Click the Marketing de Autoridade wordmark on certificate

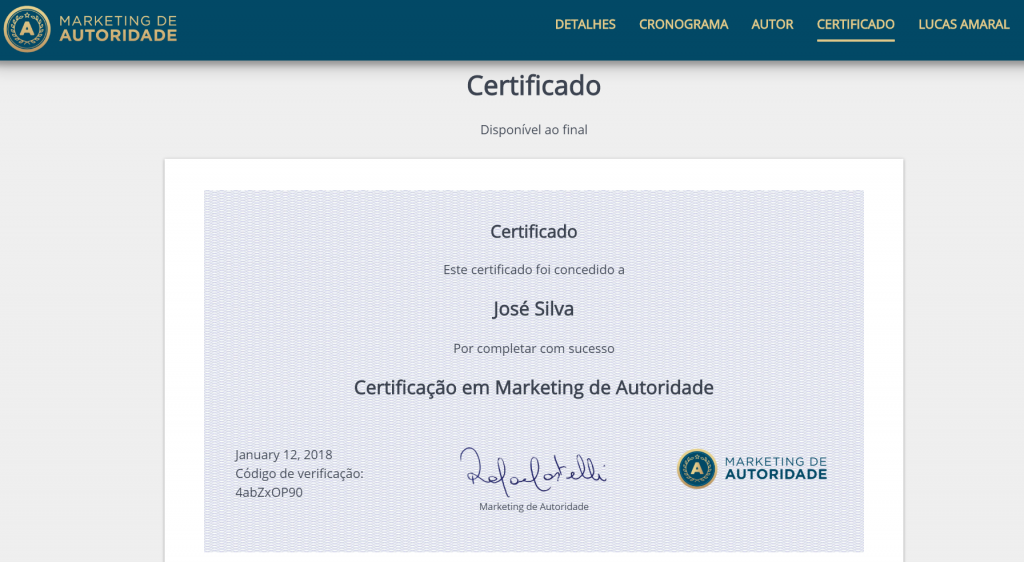click(x=776, y=469)
